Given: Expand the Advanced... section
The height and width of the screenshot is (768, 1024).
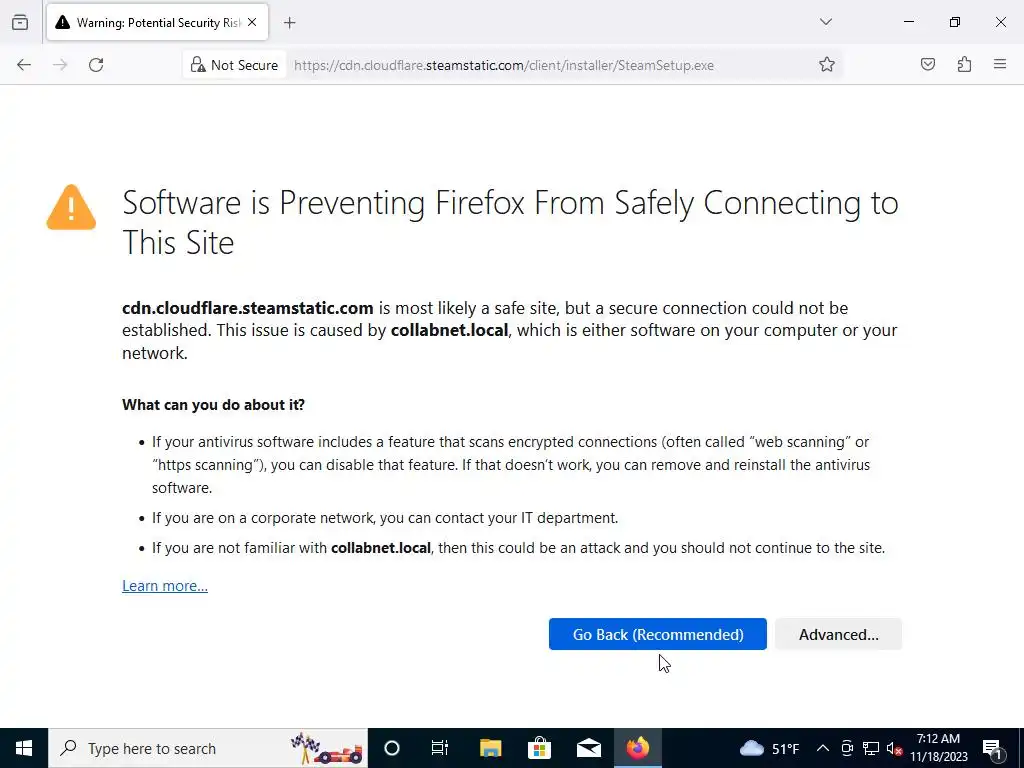Looking at the screenshot, I should coord(838,635).
